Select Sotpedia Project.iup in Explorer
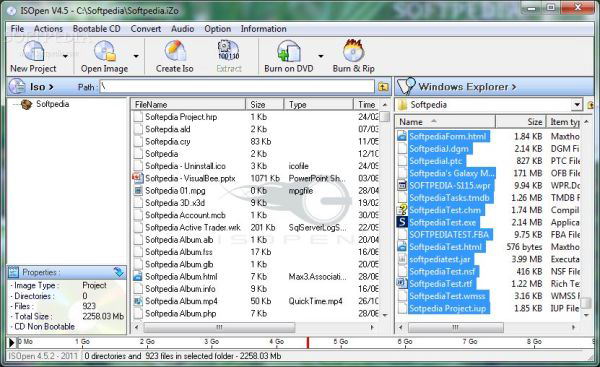This screenshot has width=600, height=367. click(x=448, y=308)
